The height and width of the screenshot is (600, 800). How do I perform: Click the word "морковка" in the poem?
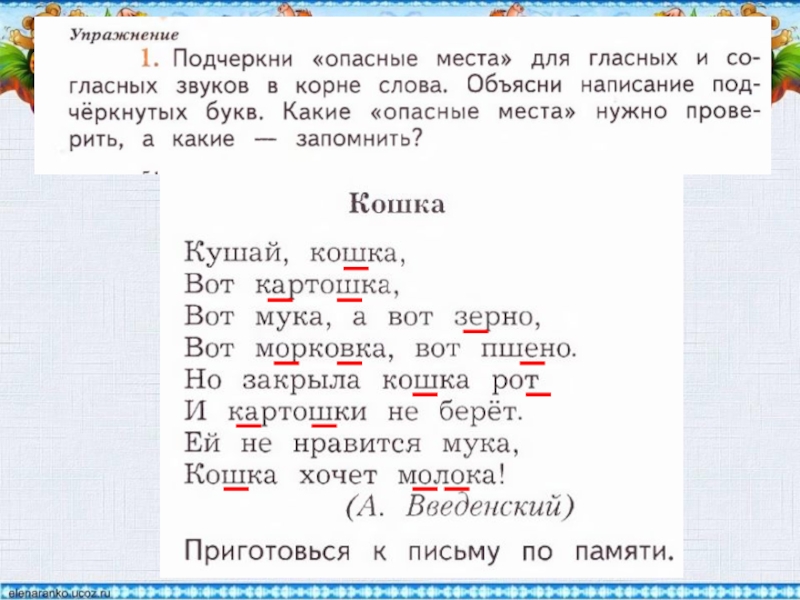click(321, 348)
